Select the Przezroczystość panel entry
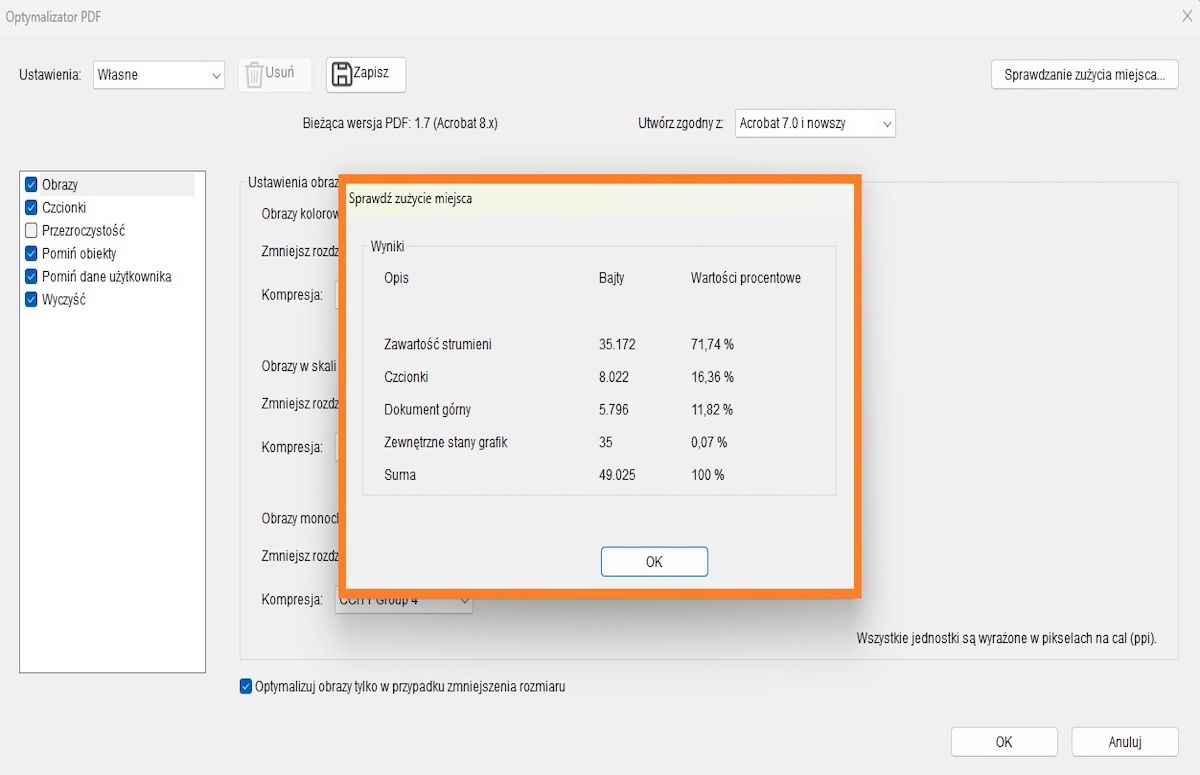 (x=83, y=230)
